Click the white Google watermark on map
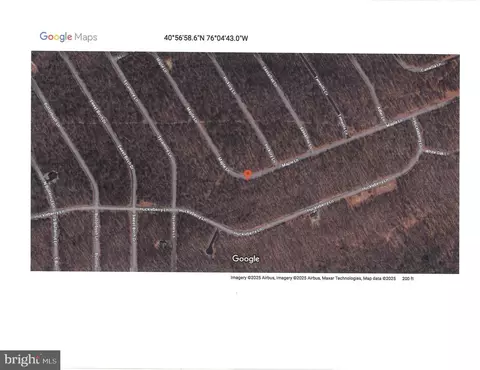Viewport: 480px width, 370px height. point(246,259)
